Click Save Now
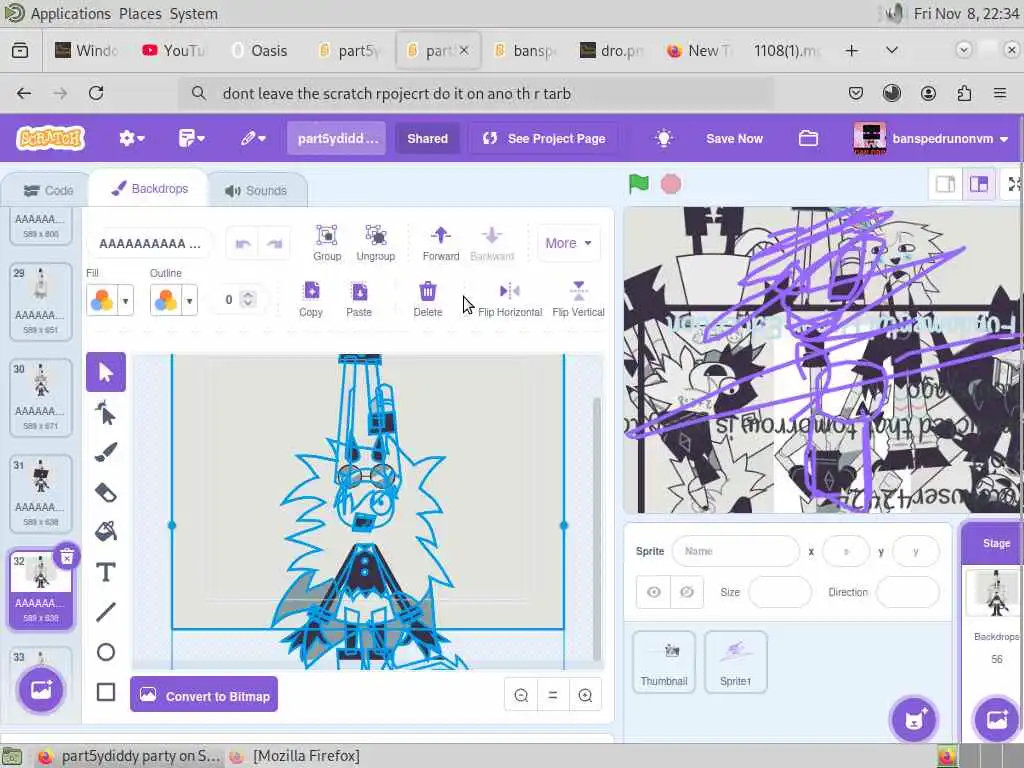Screen dimensions: 1024x768 (734, 138)
